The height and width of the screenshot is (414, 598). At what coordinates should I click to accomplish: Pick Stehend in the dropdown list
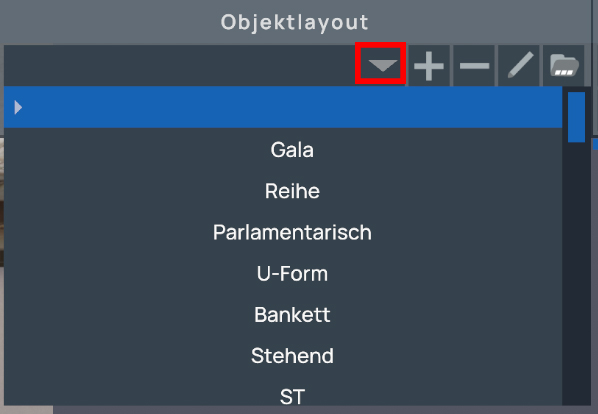coord(292,356)
